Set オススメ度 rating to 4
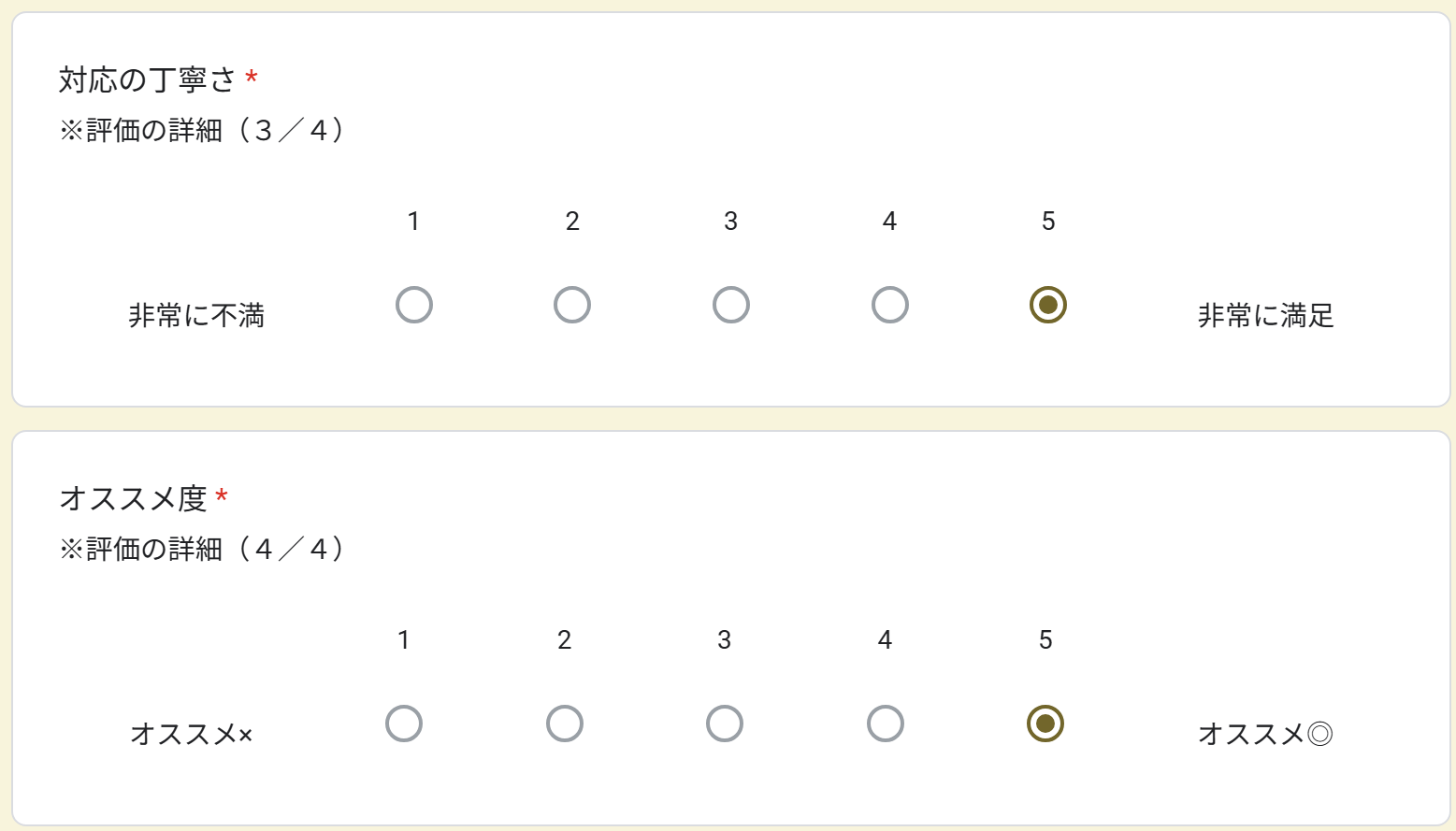 pyautogui.click(x=886, y=724)
